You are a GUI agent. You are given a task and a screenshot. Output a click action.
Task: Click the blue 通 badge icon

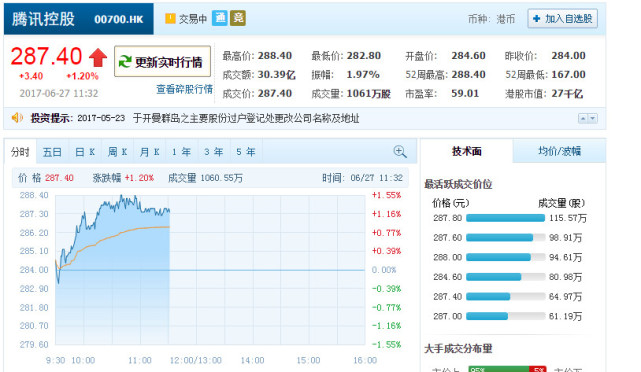pos(220,18)
